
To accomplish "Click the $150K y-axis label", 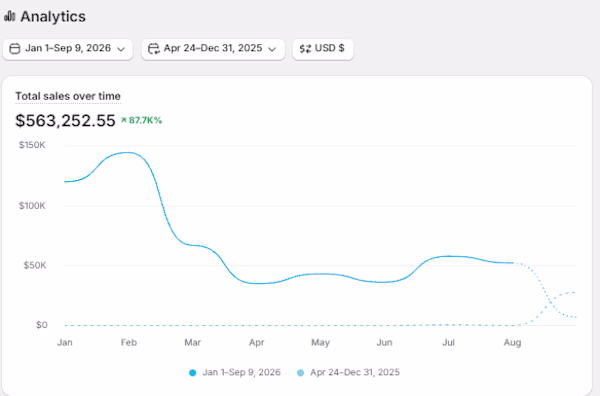I will coord(32,145).
